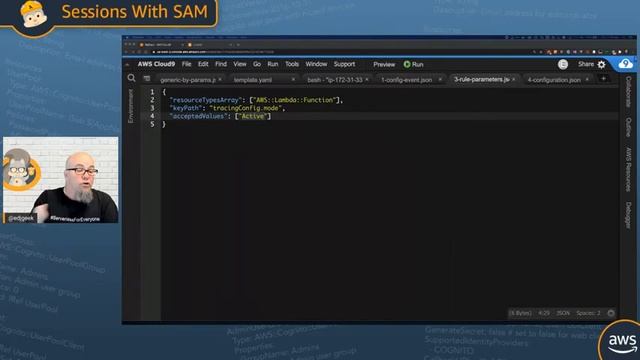Click the AWS Cloud9 menu label
Viewport: 640px width, 360px height.
point(156,64)
